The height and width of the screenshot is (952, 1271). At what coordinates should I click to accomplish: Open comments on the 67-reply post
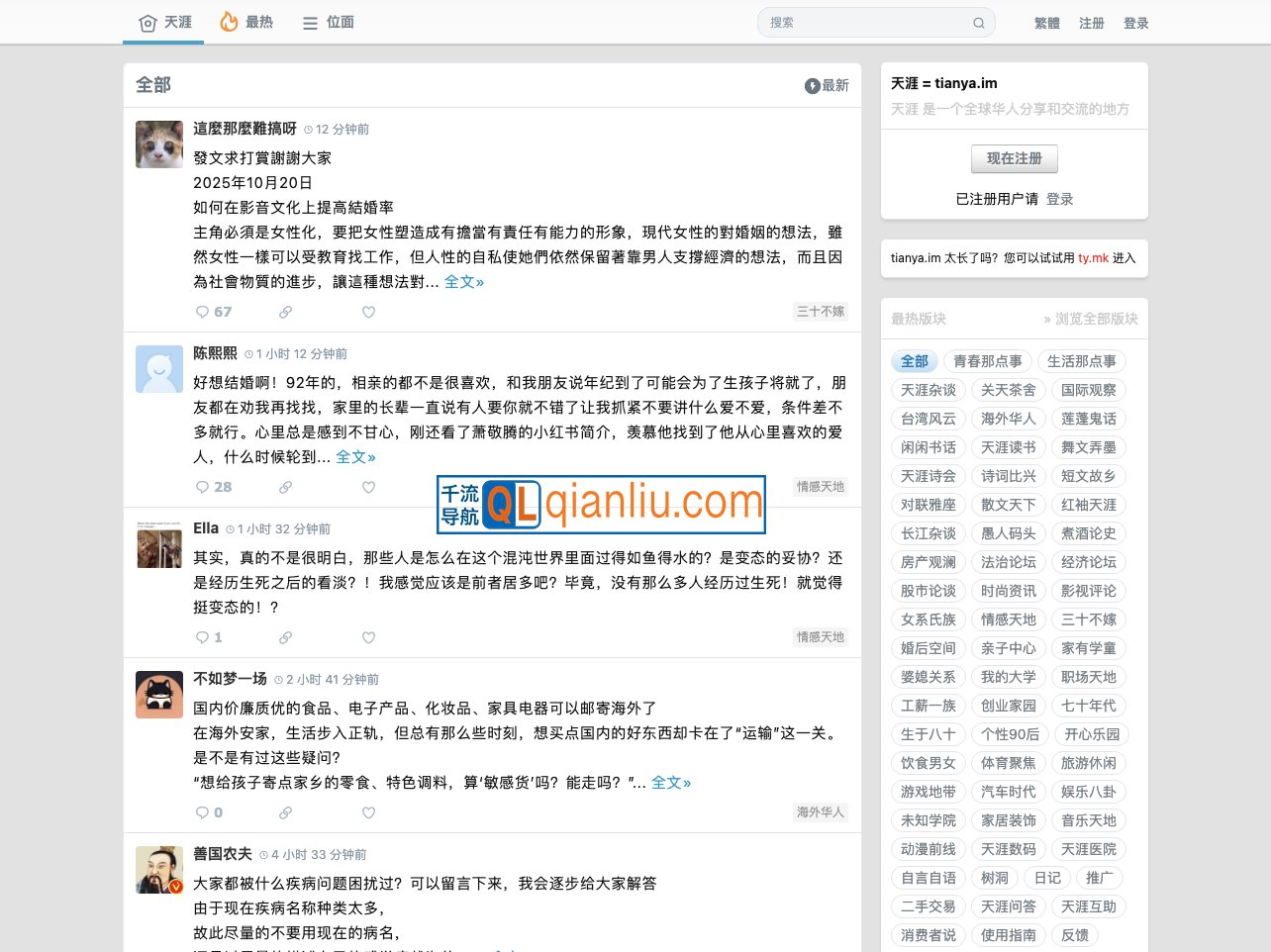[x=214, y=312]
